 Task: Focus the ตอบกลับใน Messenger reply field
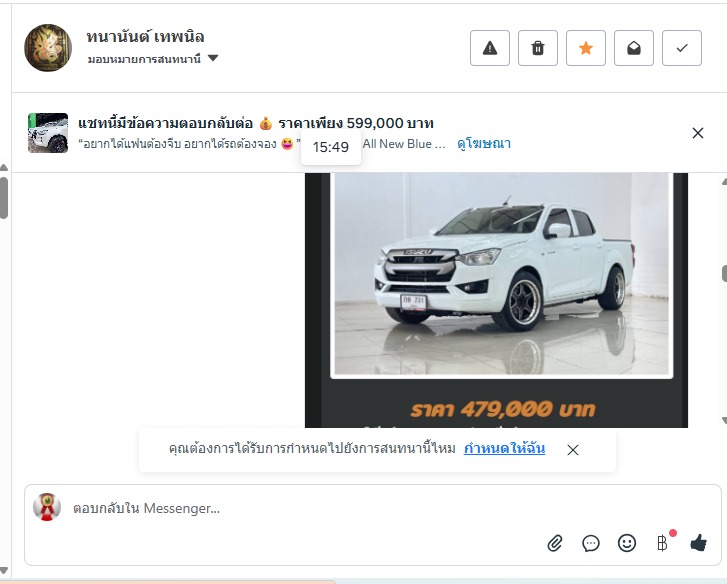[x=306, y=508]
